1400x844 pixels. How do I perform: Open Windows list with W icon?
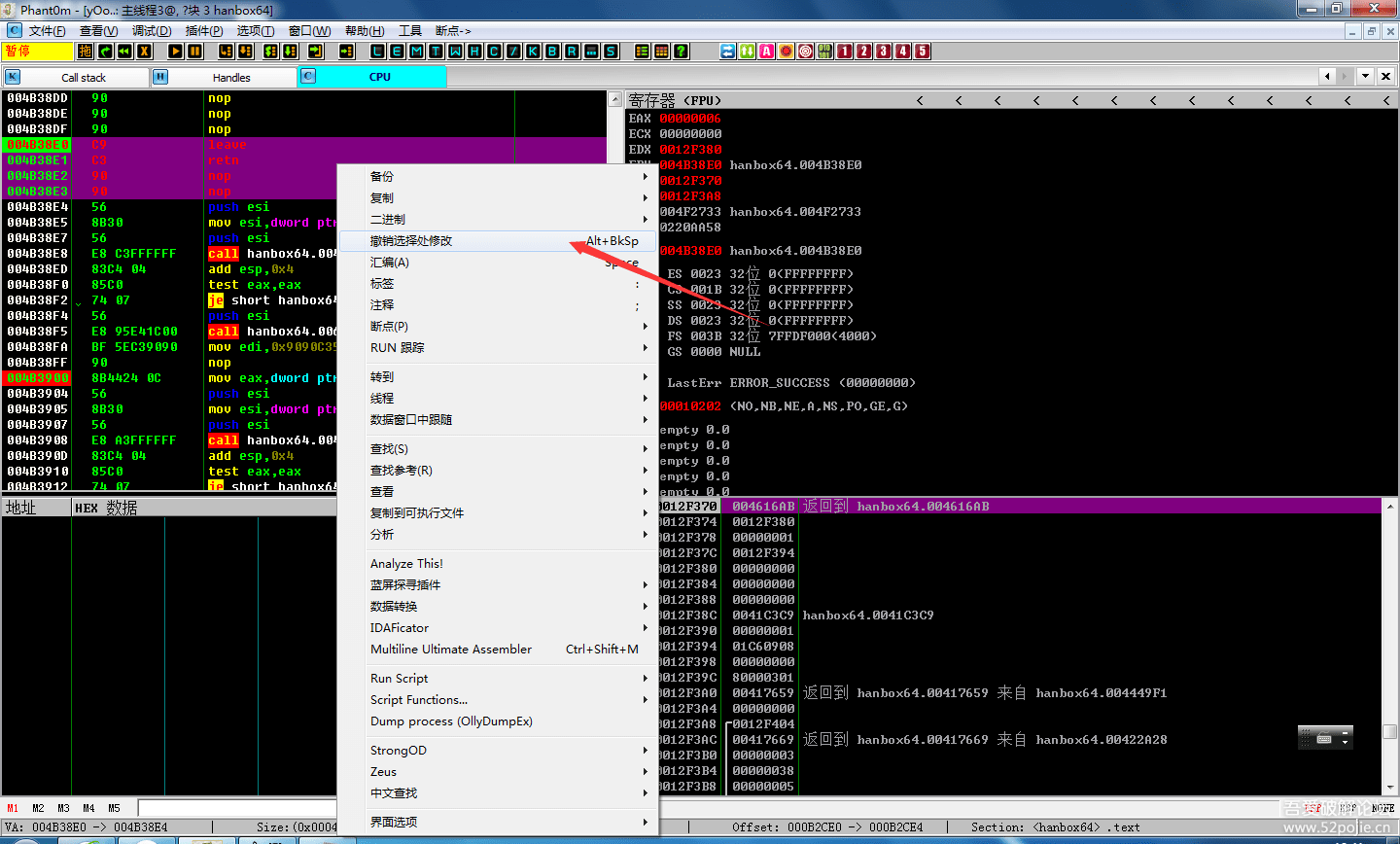pyautogui.click(x=455, y=52)
